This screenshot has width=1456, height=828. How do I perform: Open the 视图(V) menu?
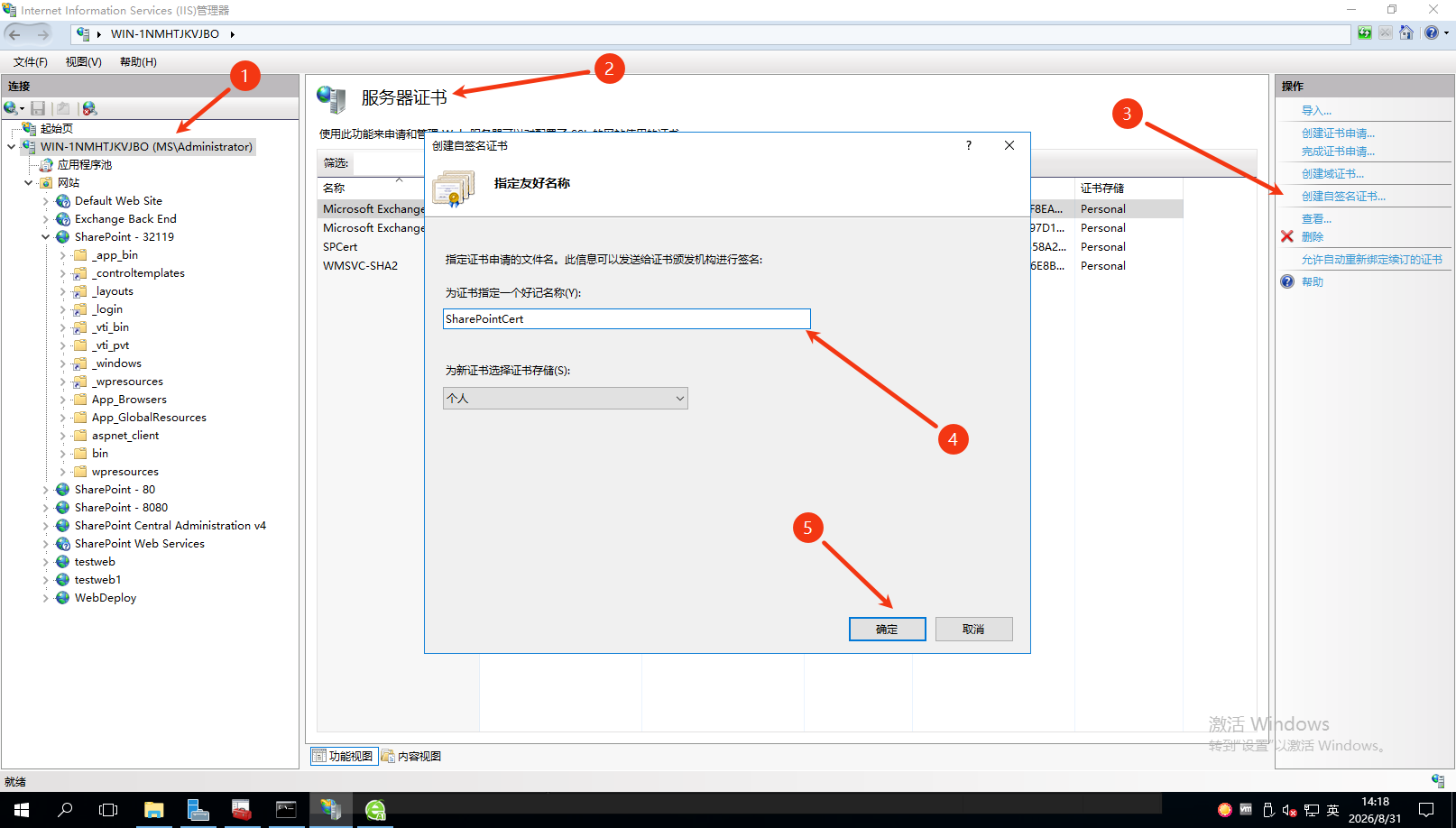84,62
